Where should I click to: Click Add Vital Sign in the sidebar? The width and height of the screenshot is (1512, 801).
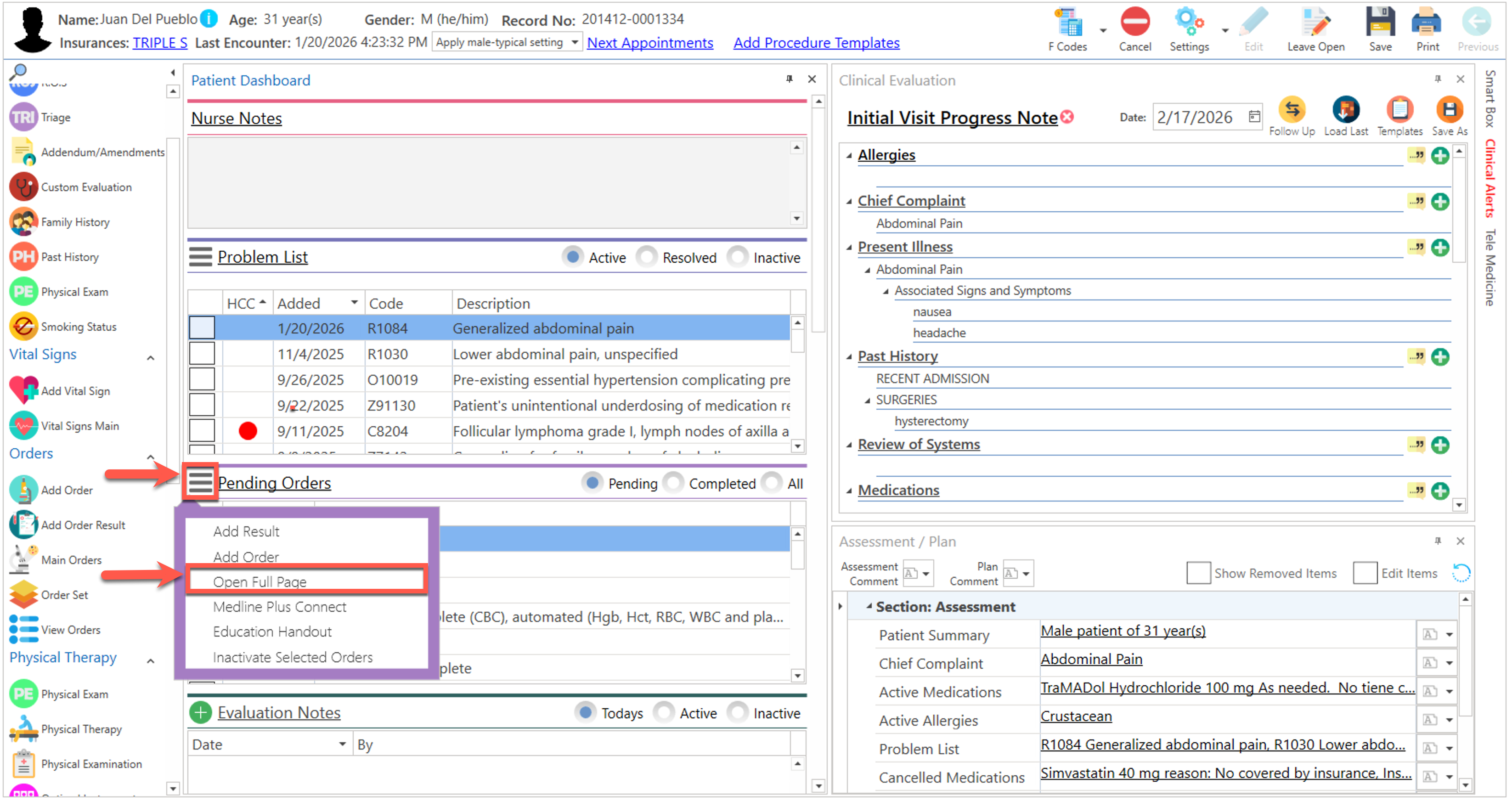click(x=74, y=391)
